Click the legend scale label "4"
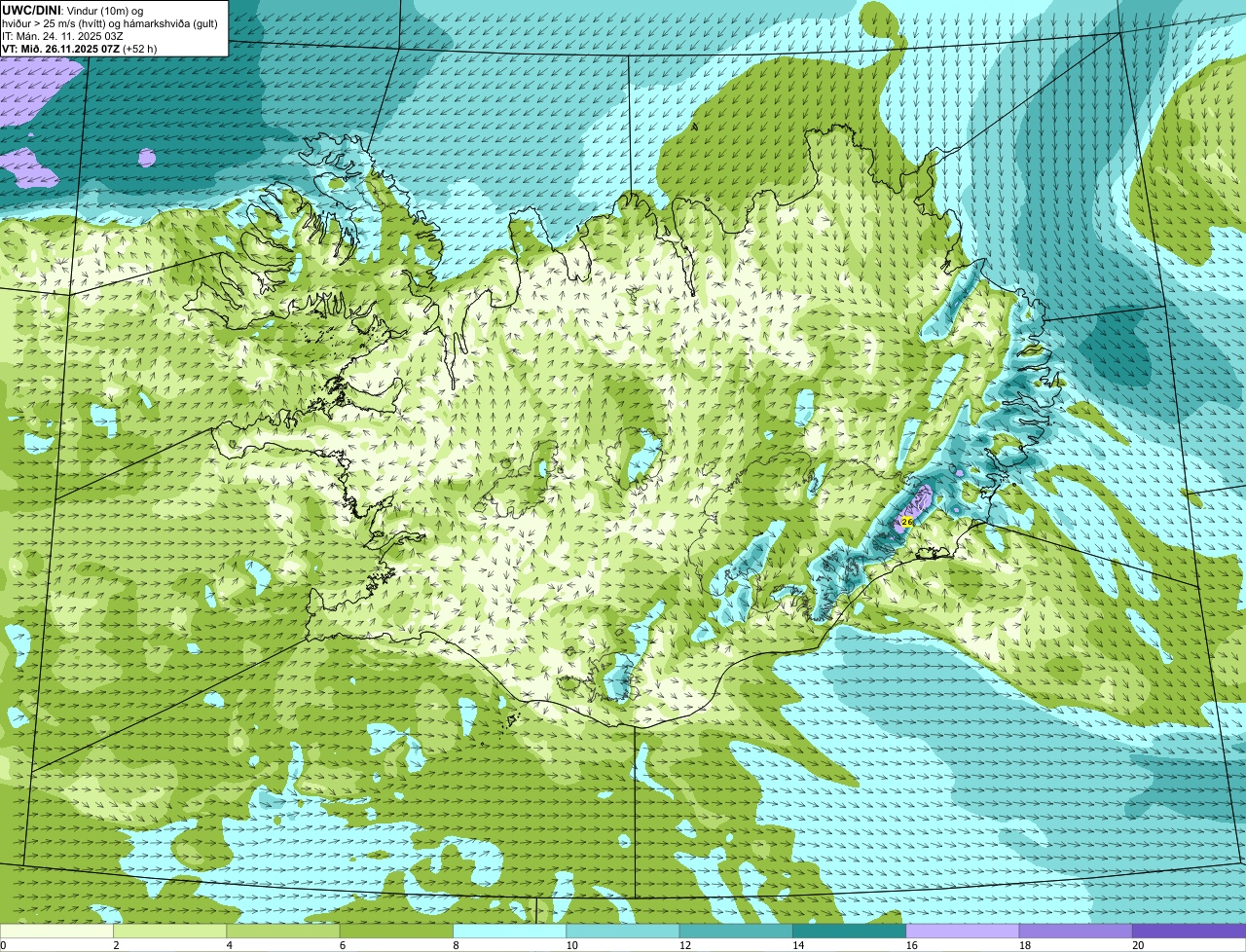The height and width of the screenshot is (952, 1246). [230, 945]
